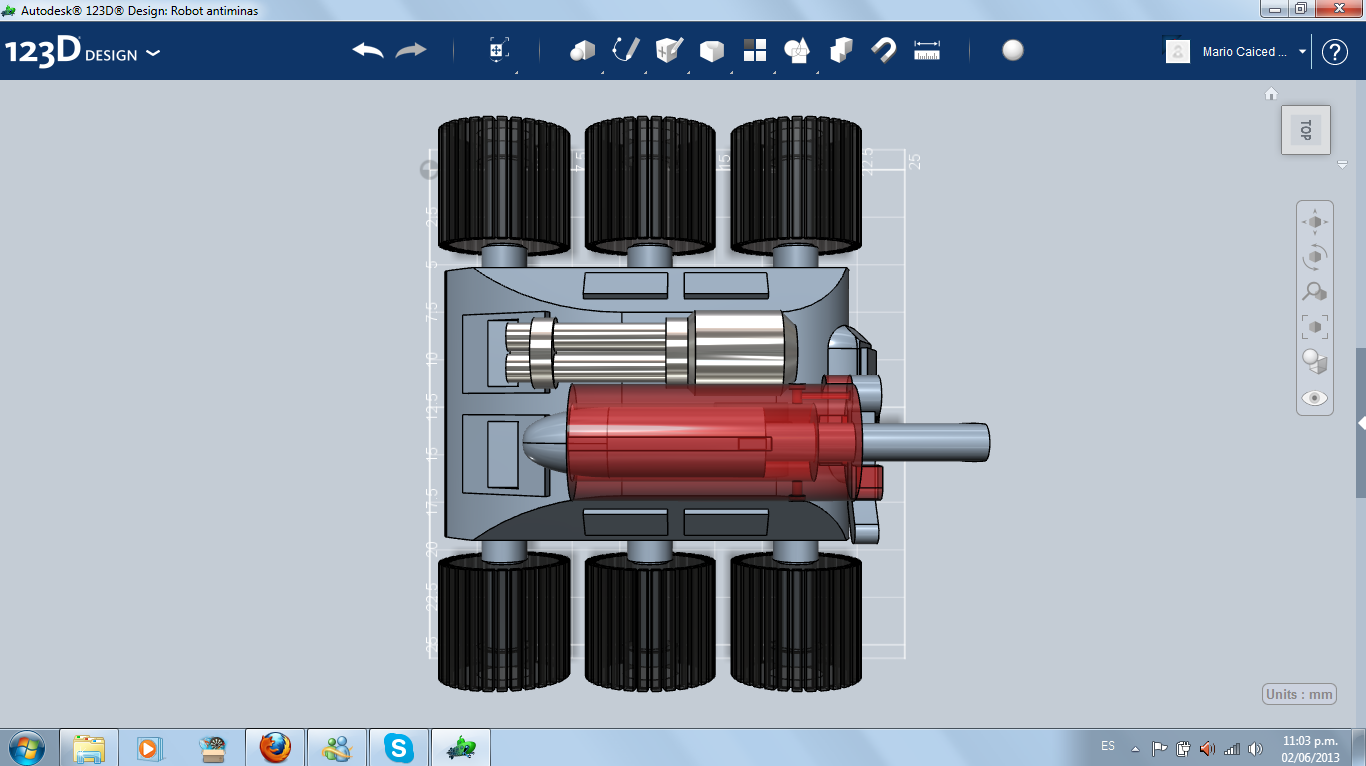Screen dimensions: 1366x766
Task: Open the Combine tool
Action: [841, 51]
